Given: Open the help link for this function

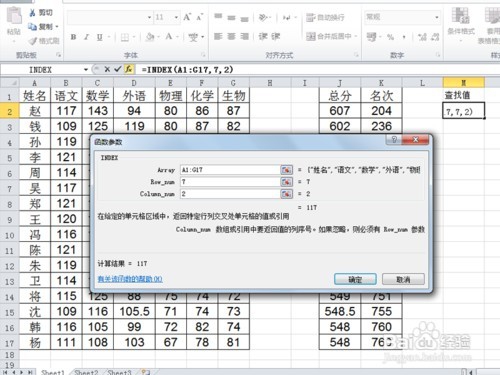Looking at the screenshot, I should 130,279.
